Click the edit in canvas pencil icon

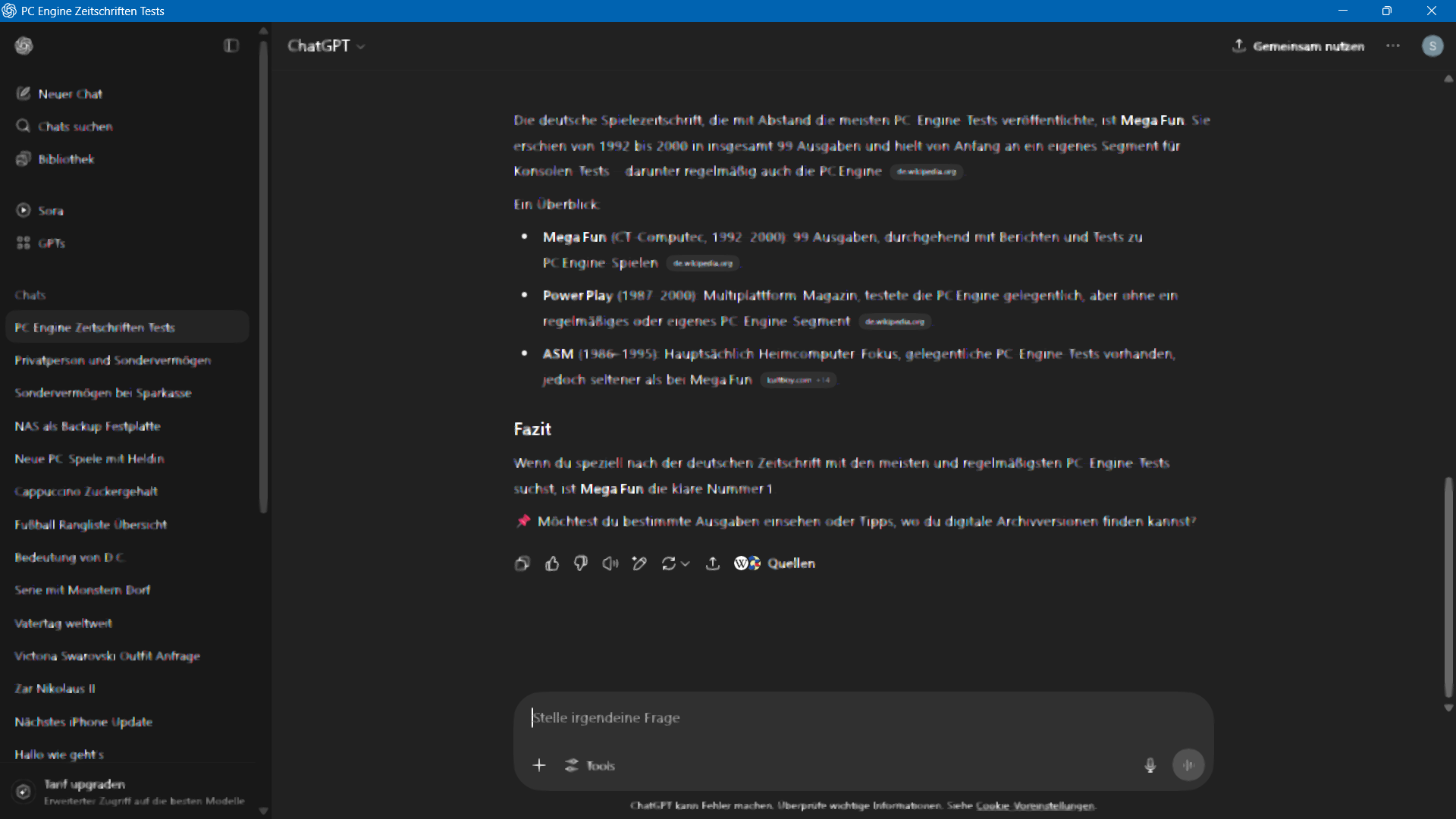click(639, 563)
